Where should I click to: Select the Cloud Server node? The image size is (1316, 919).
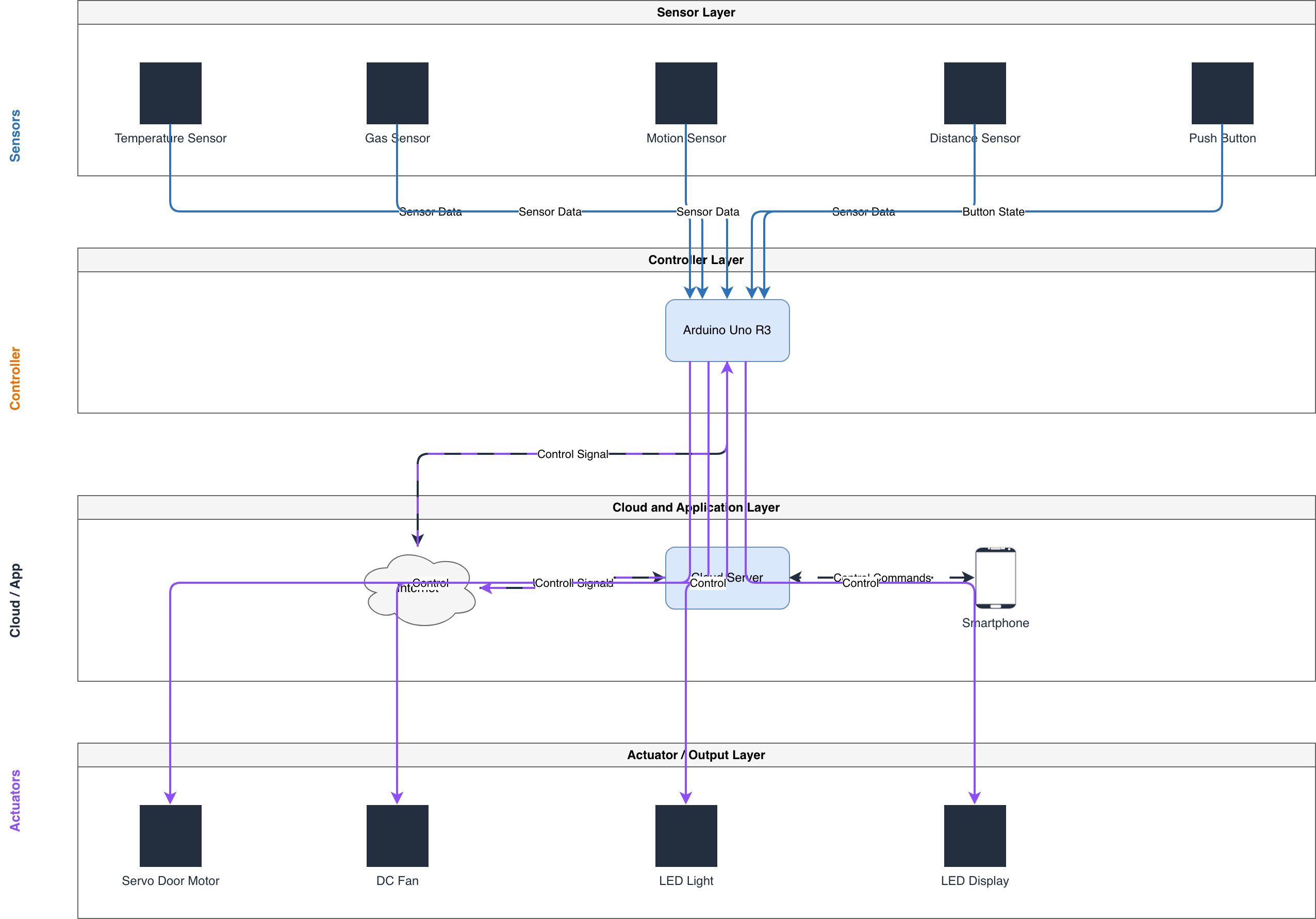[x=727, y=578]
